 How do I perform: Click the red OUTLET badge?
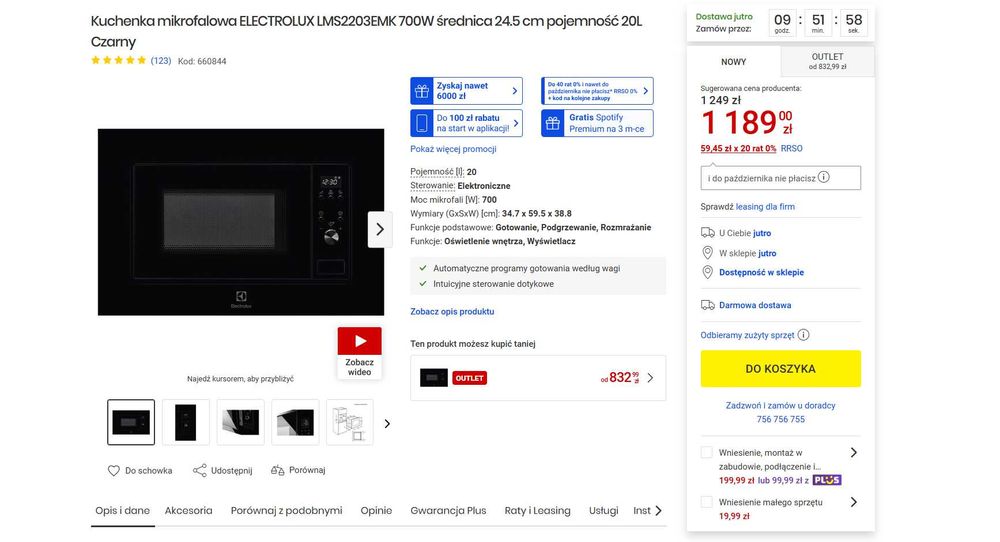pos(469,378)
